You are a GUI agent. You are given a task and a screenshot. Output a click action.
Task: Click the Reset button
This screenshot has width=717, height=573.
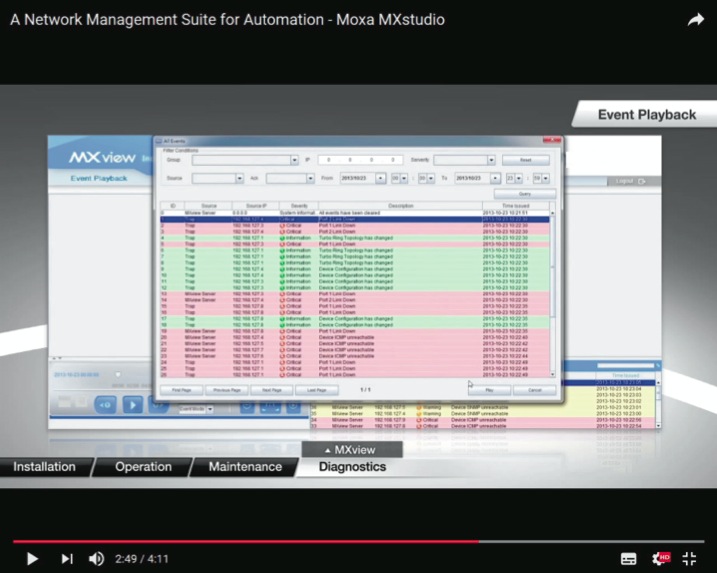tap(525, 160)
